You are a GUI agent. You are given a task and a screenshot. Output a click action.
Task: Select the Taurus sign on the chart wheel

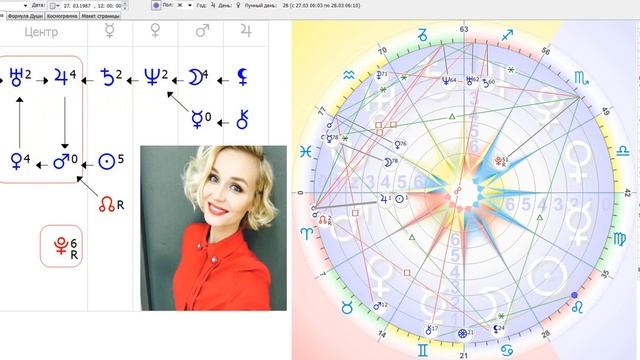[x=347, y=307]
